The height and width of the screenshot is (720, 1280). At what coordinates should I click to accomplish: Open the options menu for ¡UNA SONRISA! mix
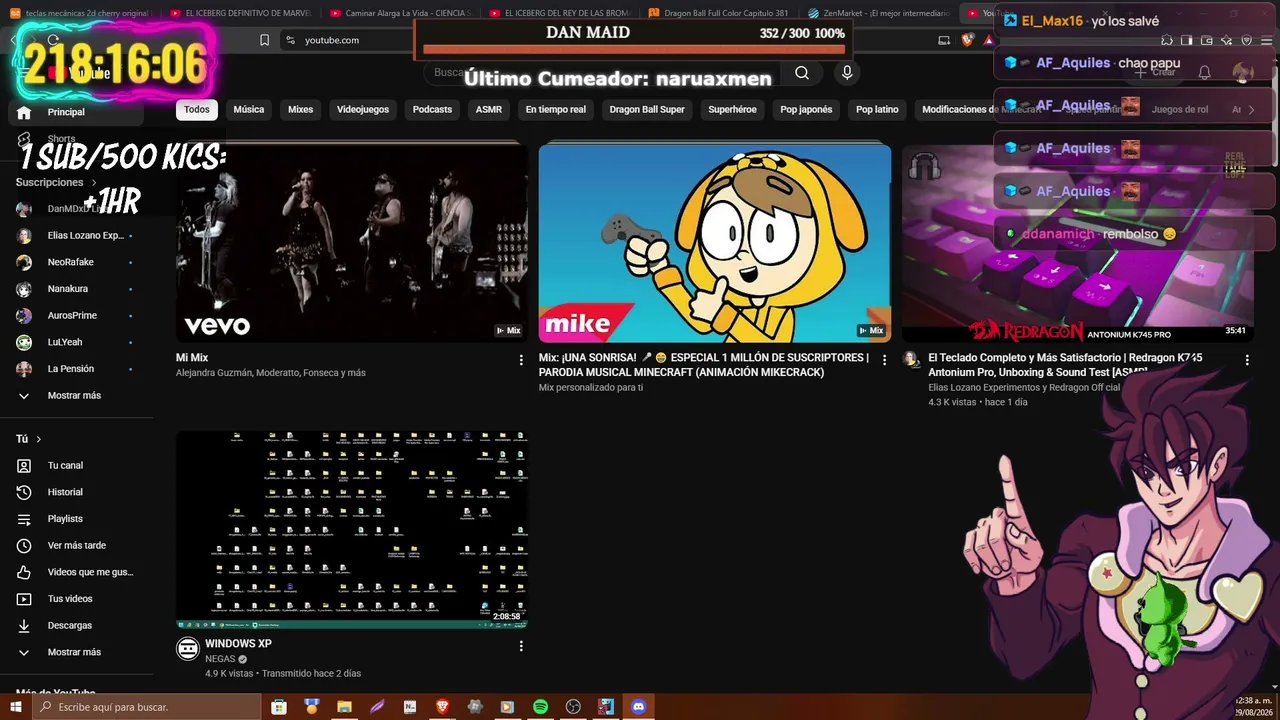click(x=883, y=360)
